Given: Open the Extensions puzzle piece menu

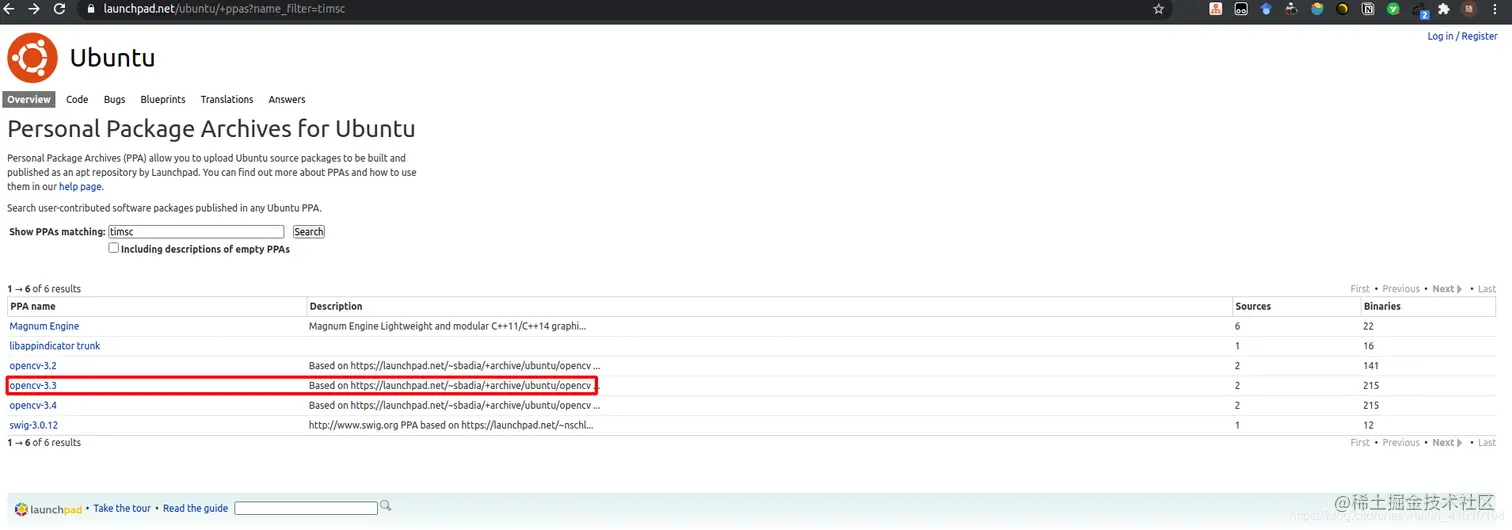Looking at the screenshot, I should click(x=1444, y=9).
